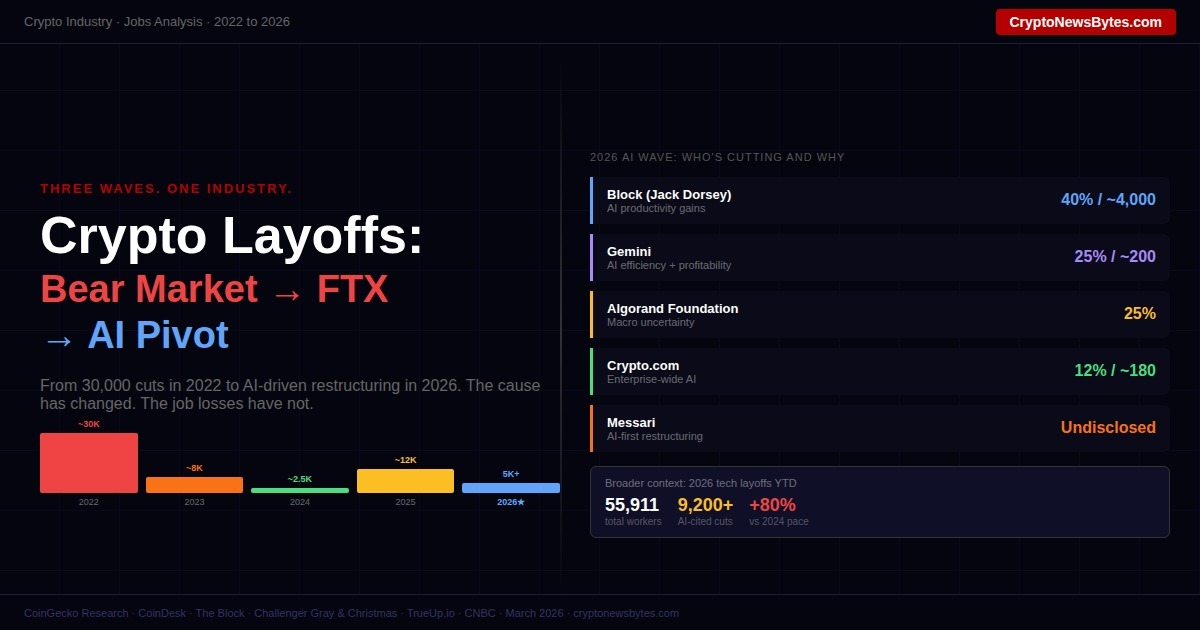This screenshot has height=630, width=1200.
Task: Select the blue 2026 5K+ bar
Action: [510, 487]
